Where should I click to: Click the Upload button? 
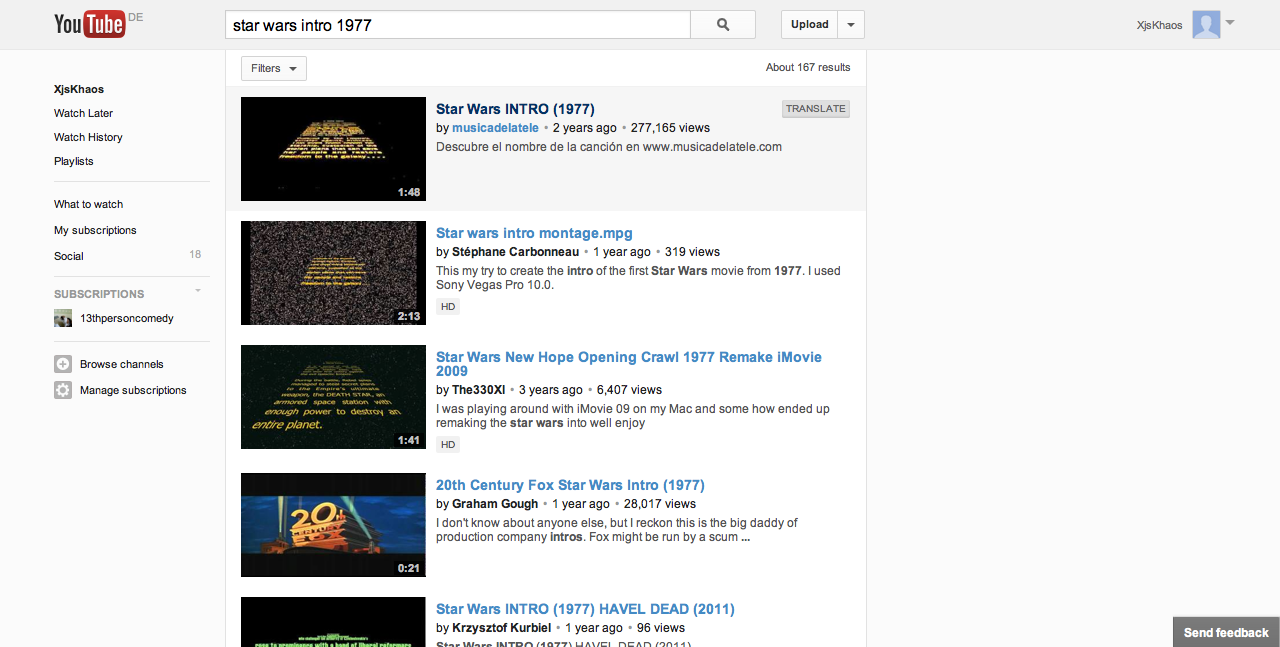(x=810, y=25)
